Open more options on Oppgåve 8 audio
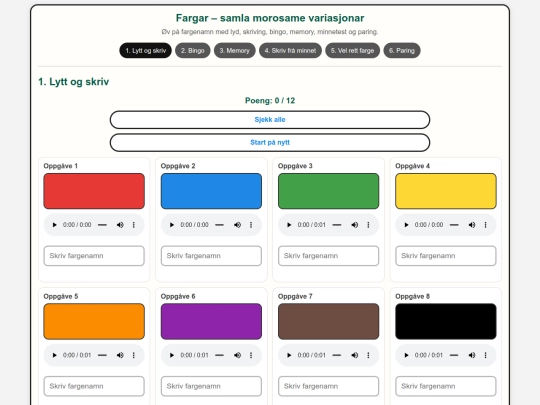Image resolution: width=540 pixels, height=405 pixels. [486, 355]
